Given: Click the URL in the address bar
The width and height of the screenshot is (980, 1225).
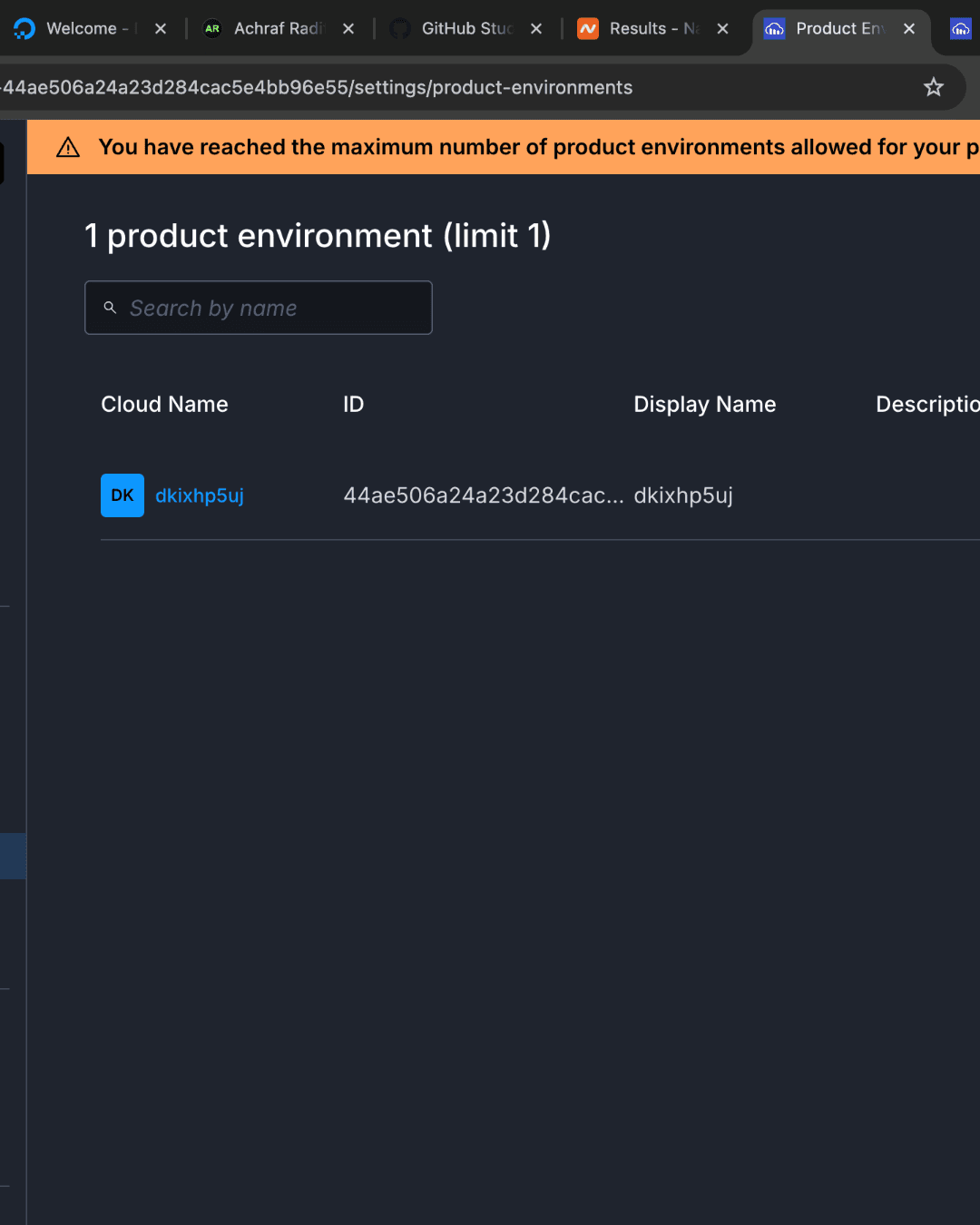Looking at the screenshot, I should 318,87.
